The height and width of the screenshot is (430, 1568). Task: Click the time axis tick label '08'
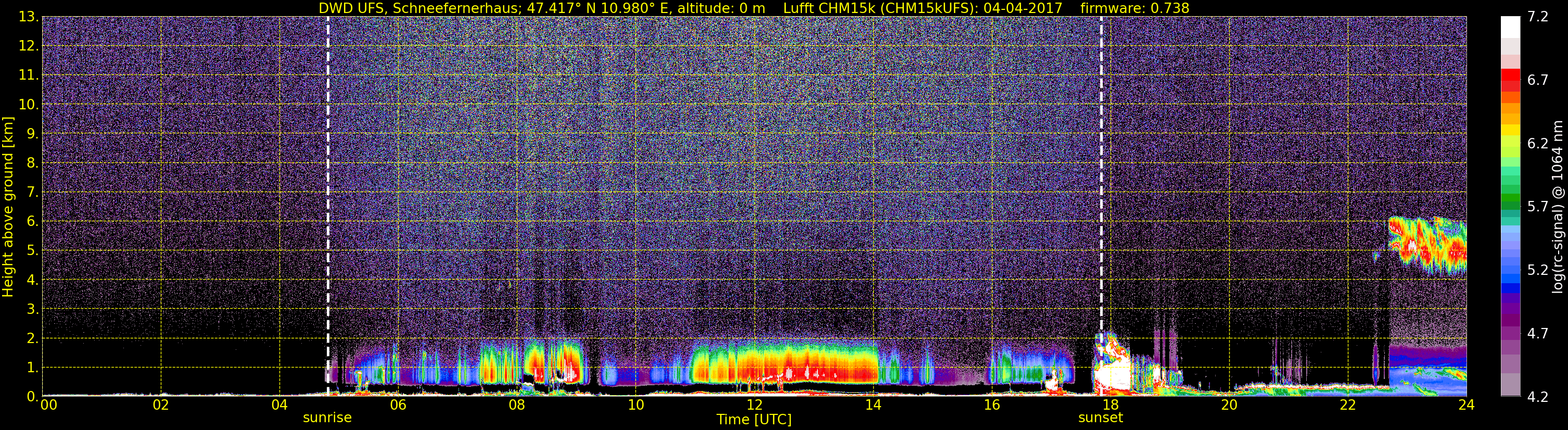(x=517, y=405)
